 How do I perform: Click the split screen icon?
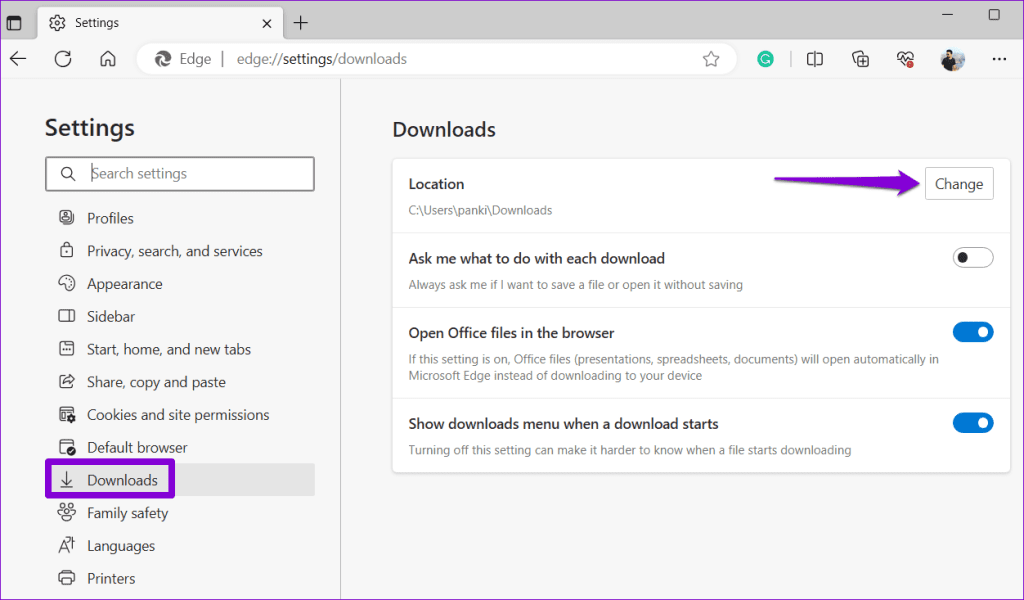click(x=814, y=59)
